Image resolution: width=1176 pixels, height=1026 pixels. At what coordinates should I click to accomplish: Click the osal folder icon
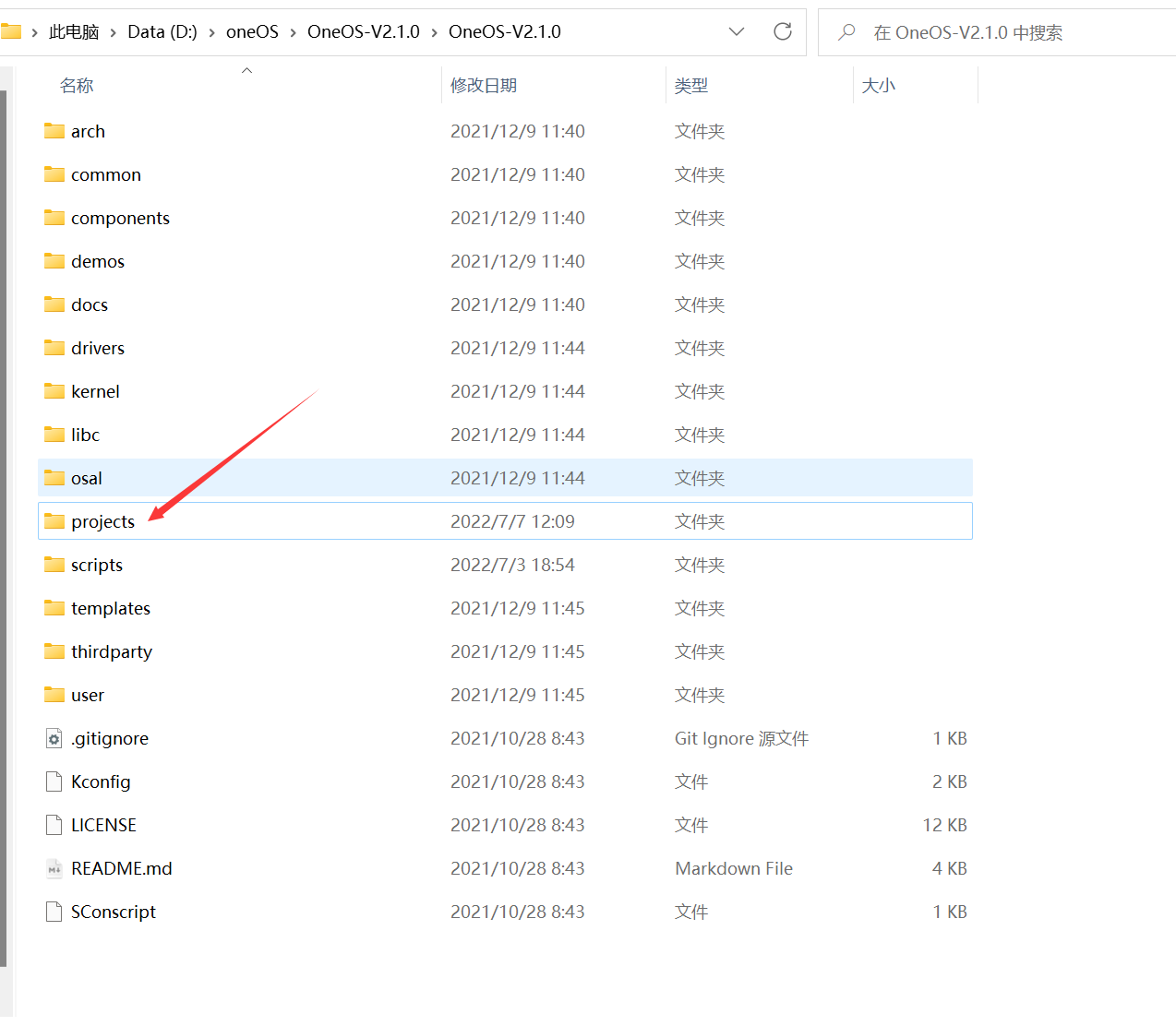tap(54, 478)
